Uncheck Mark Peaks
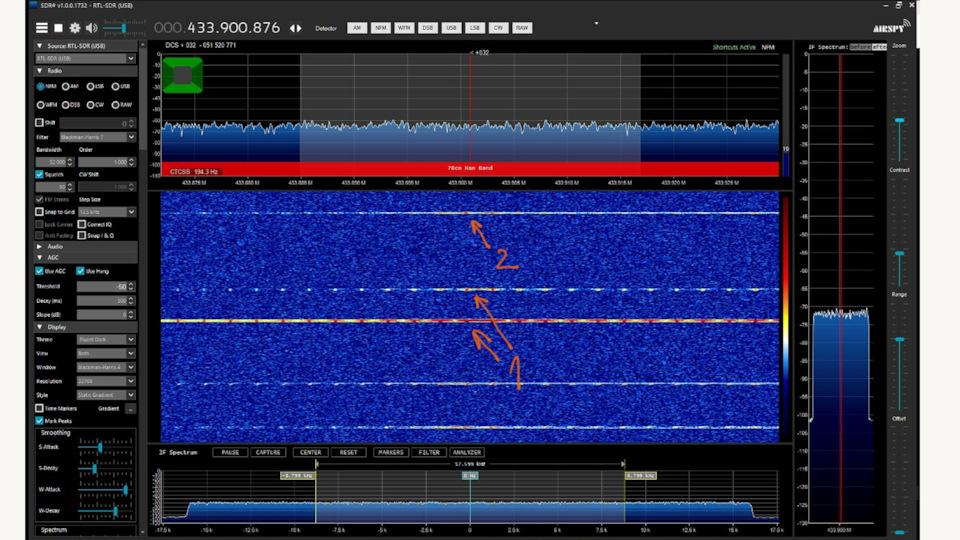This screenshot has width=960, height=540. click(40, 421)
